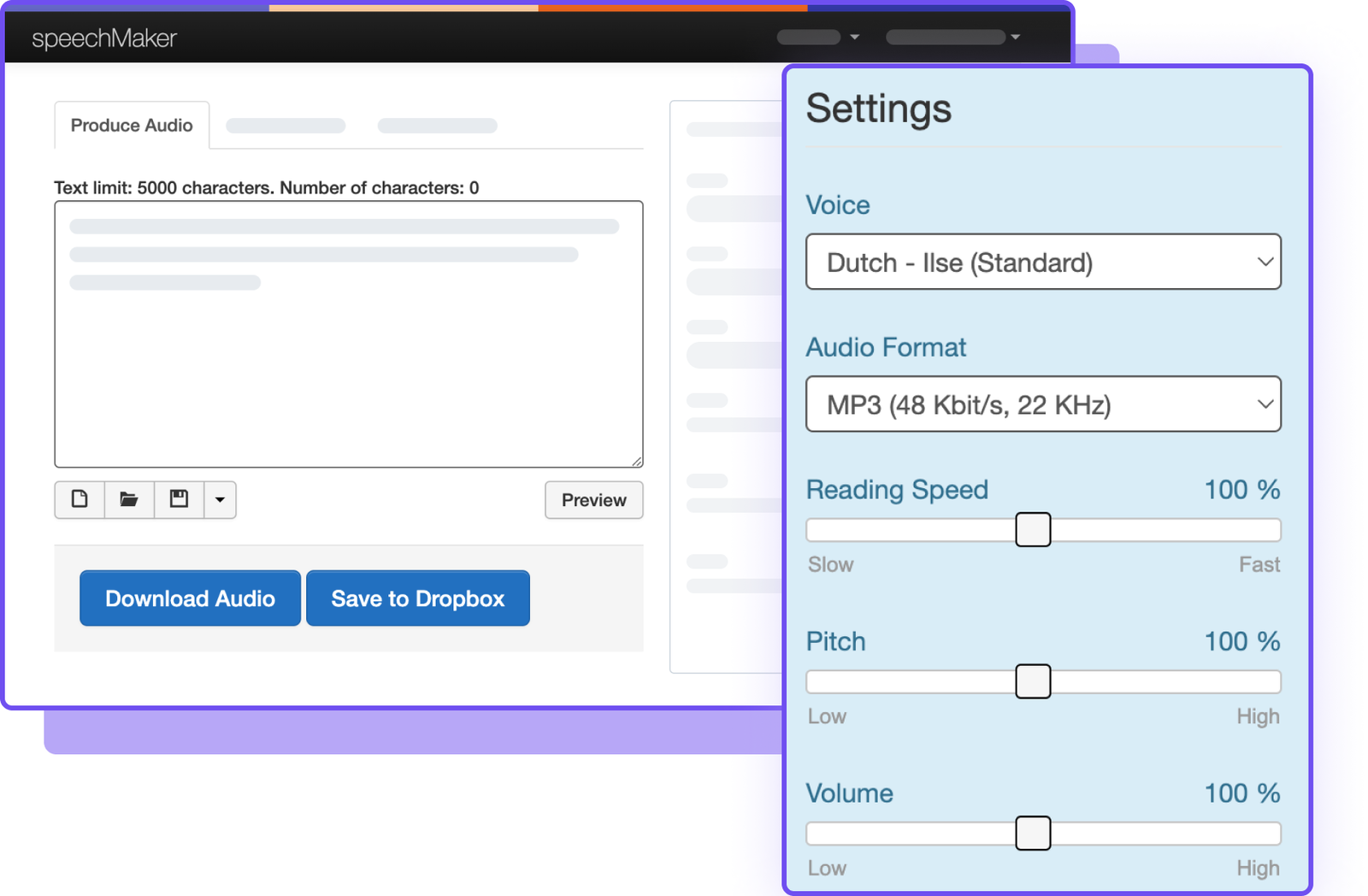Switch to the Produce Audio tab
Image resolution: width=1368 pixels, height=896 pixels.
click(132, 126)
